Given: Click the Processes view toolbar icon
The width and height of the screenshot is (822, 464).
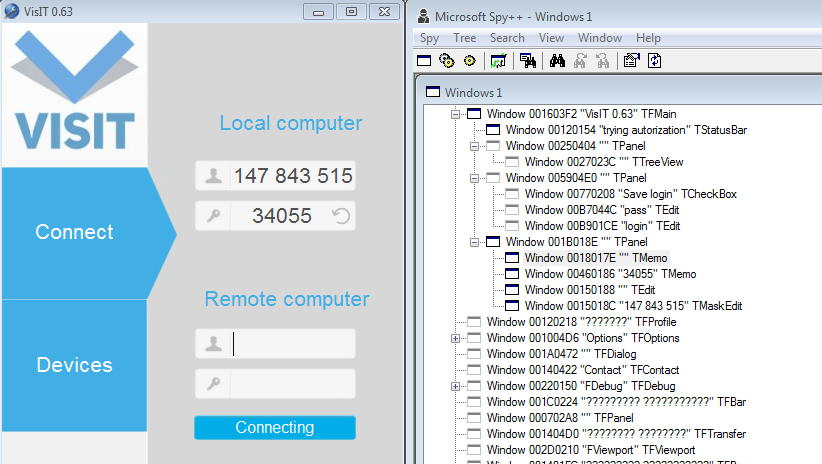Looking at the screenshot, I should pos(447,60).
